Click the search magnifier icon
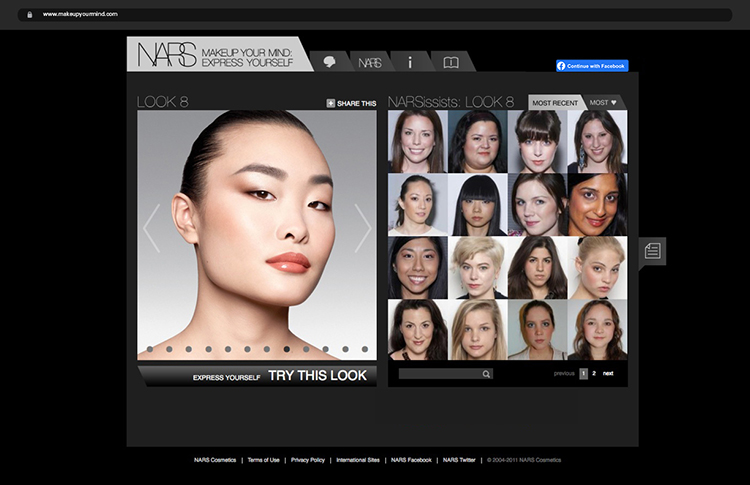This screenshot has height=485, width=750. tap(486, 374)
